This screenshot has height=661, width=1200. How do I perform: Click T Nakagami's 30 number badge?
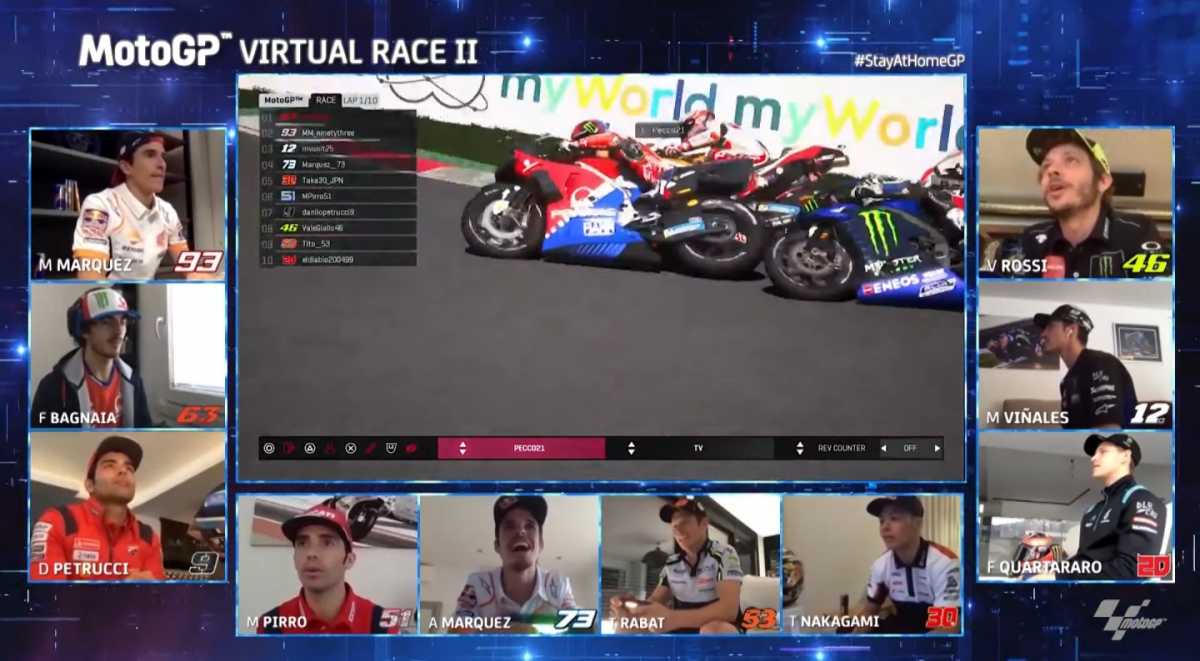pos(941,618)
